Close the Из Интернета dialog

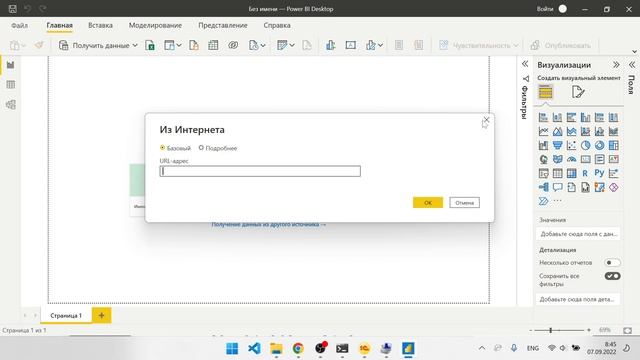click(x=486, y=120)
